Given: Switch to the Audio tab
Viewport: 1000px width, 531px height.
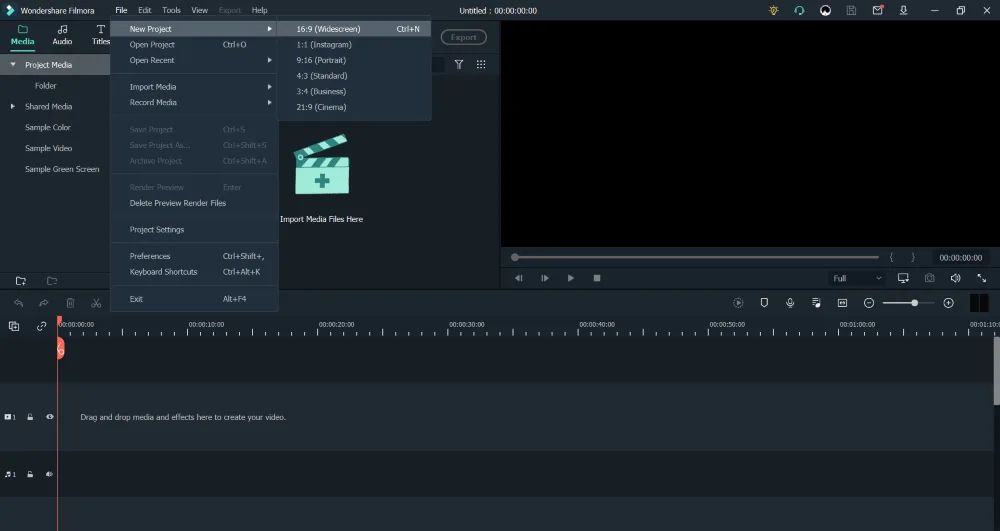Looking at the screenshot, I should 62,35.
